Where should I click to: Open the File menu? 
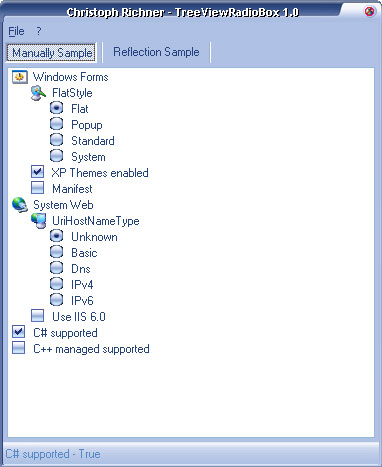pos(16,31)
